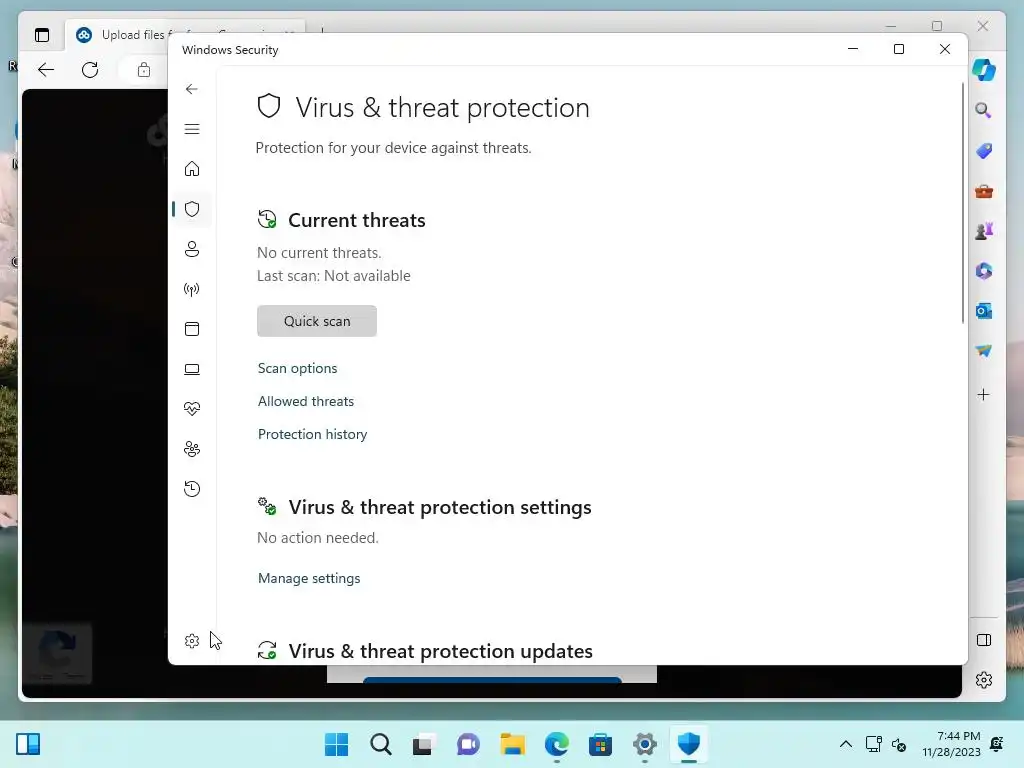Open Windows Security settings gear
This screenshot has height=768, width=1024.
[191, 641]
